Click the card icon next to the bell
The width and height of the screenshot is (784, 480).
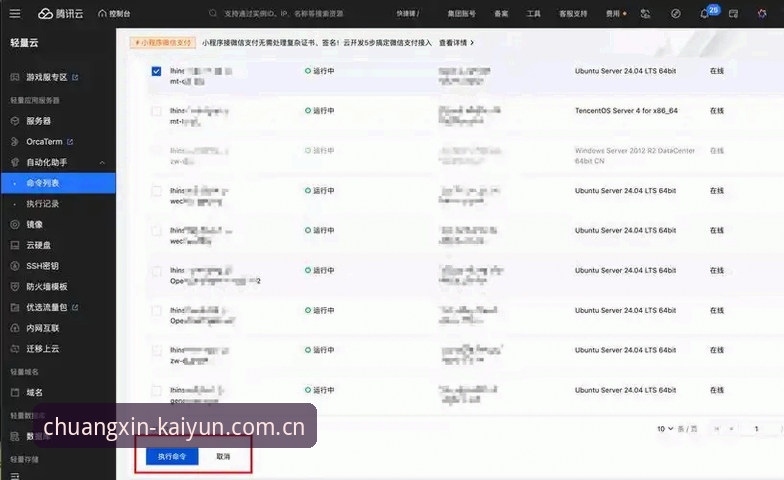(734, 14)
